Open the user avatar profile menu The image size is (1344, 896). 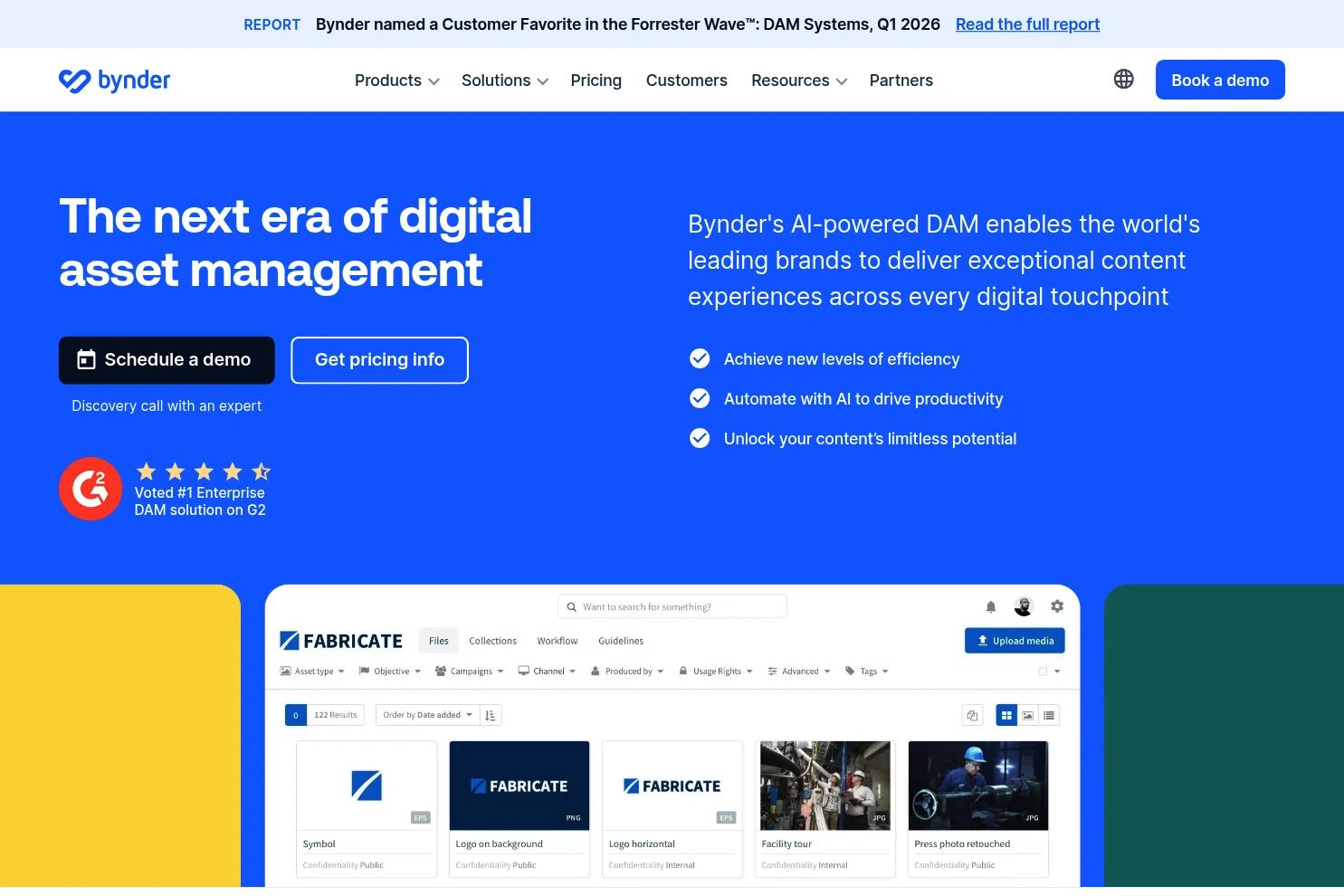(x=1024, y=606)
